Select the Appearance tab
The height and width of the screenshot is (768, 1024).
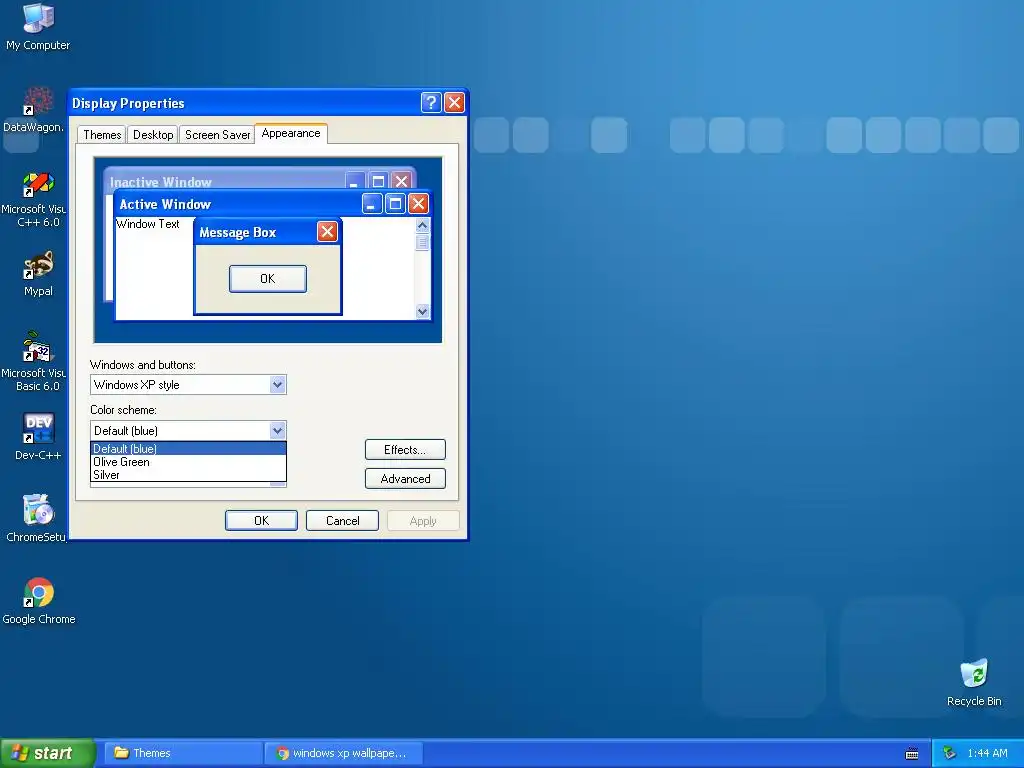tap(291, 133)
